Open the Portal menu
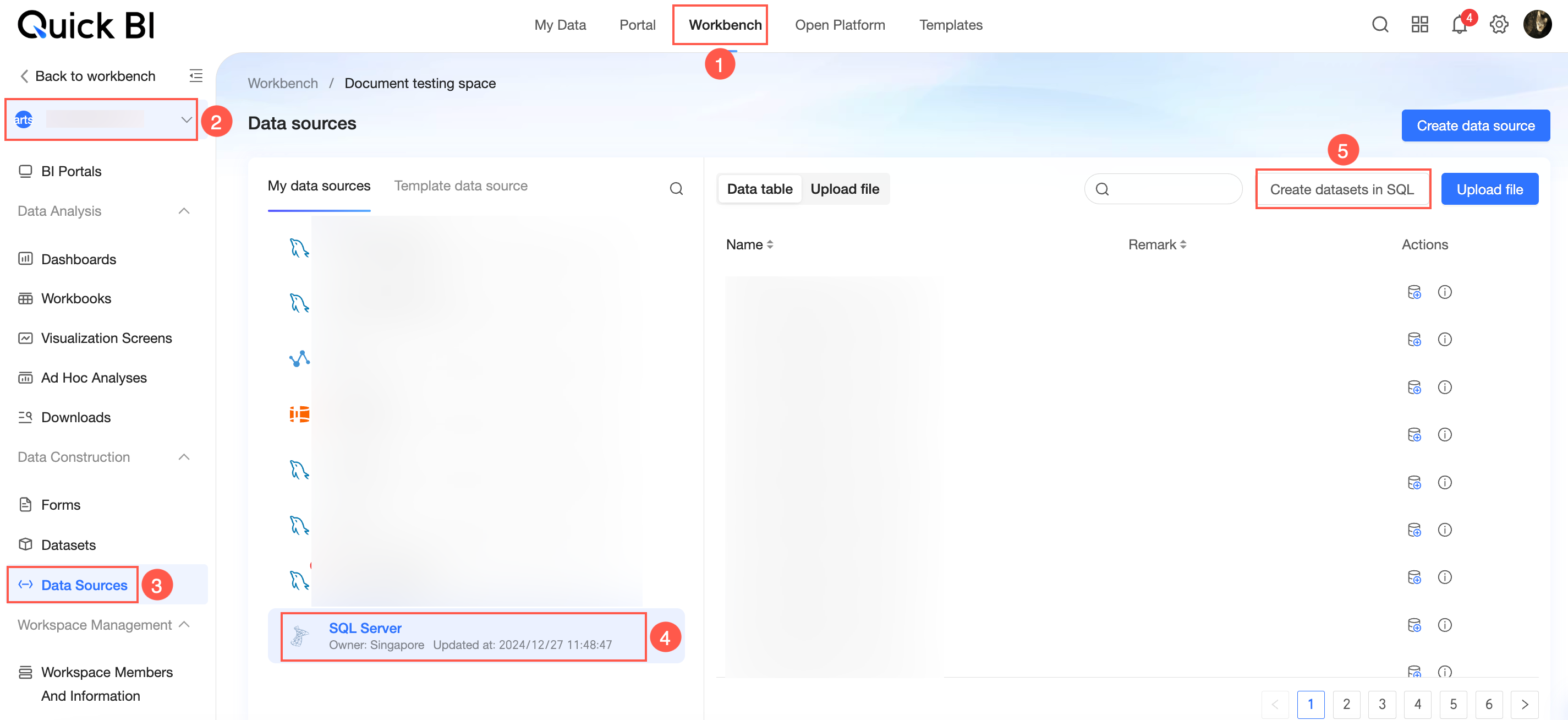Viewport: 1568px width, 720px height. (x=637, y=25)
